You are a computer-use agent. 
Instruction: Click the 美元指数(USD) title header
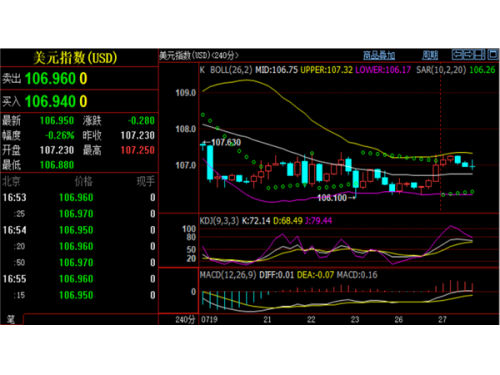[x=75, y=58]
